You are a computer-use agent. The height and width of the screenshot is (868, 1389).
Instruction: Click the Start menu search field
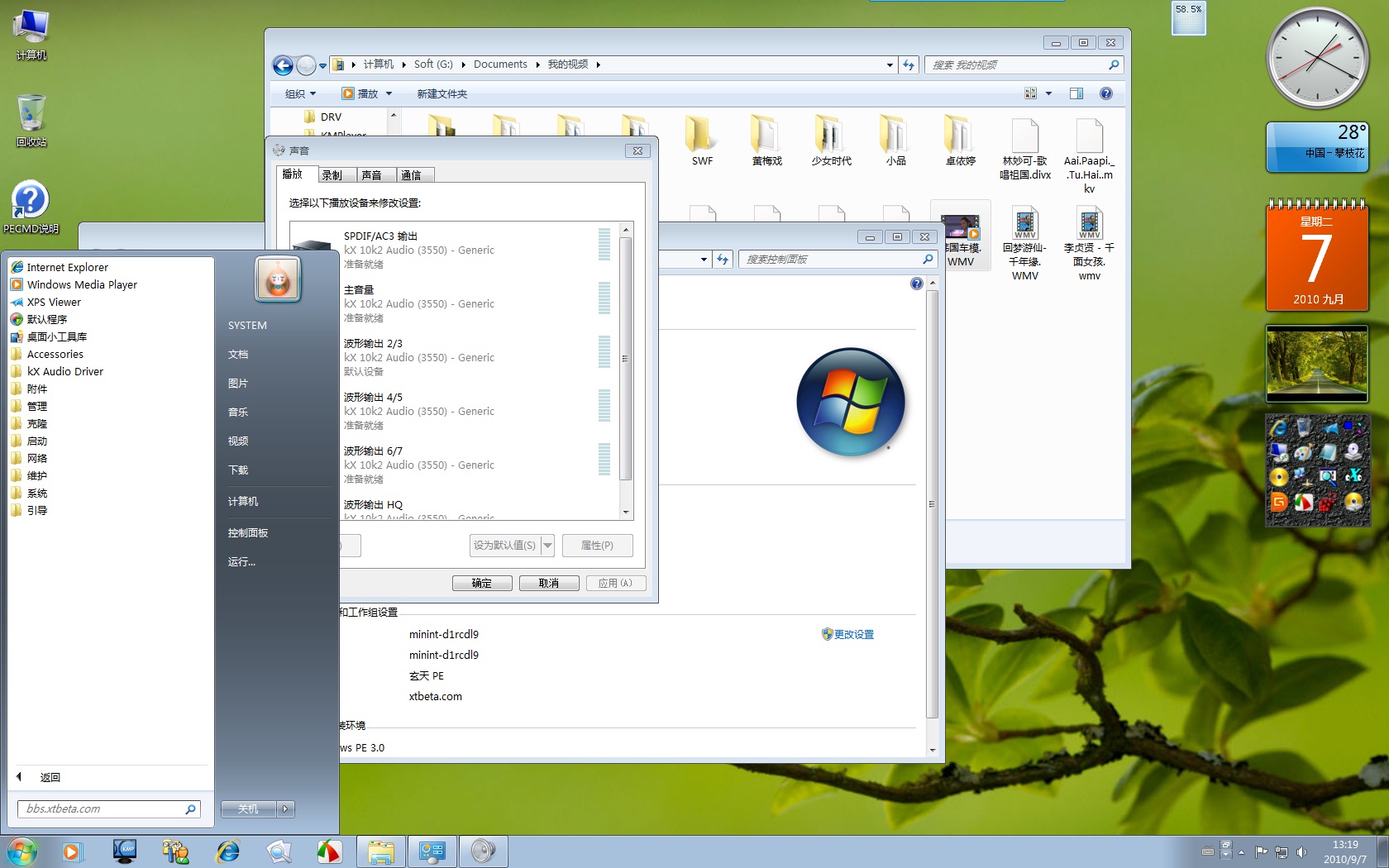pyautogui.click(x=108, y=809)
